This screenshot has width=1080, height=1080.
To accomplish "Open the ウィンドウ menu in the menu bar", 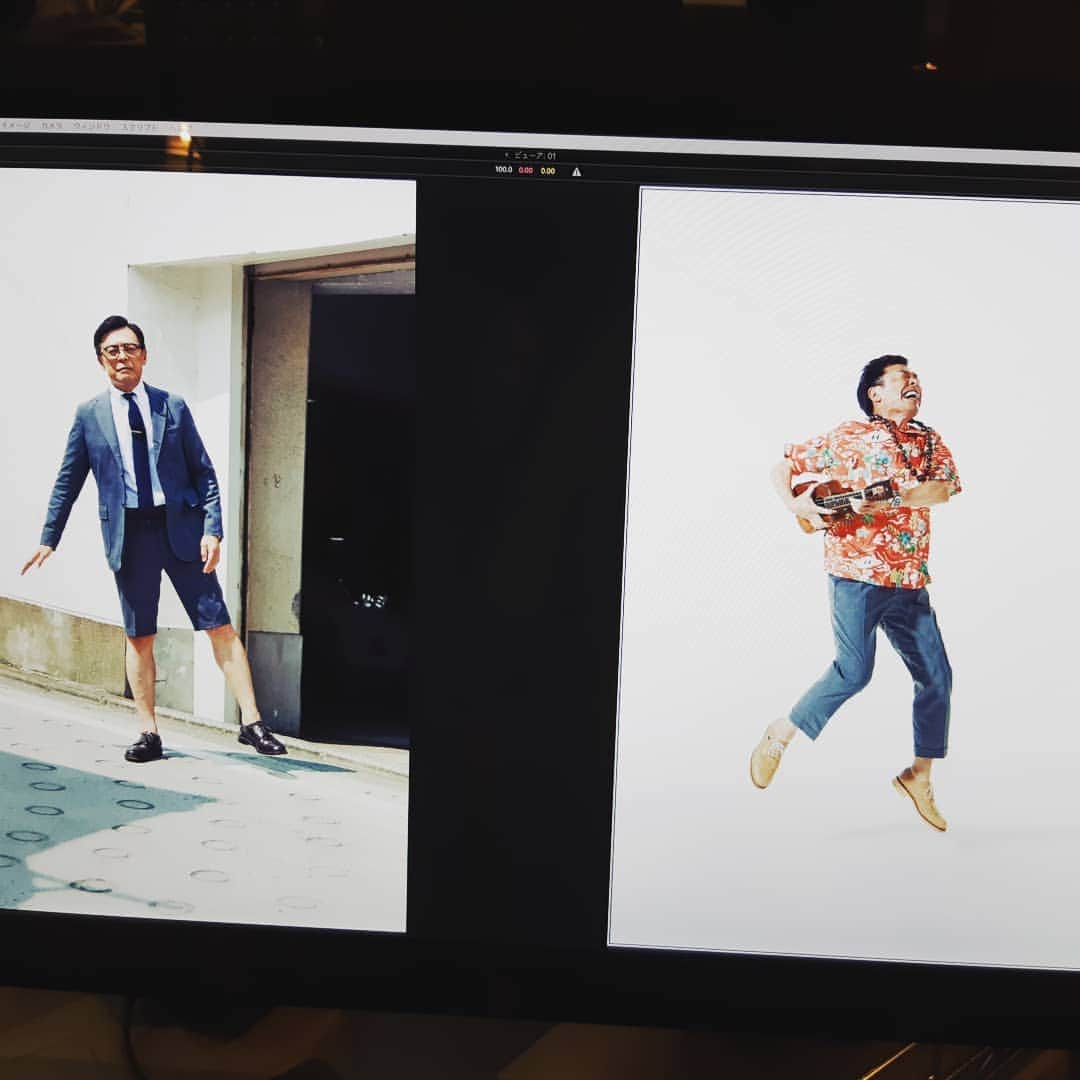I will 92,126.
